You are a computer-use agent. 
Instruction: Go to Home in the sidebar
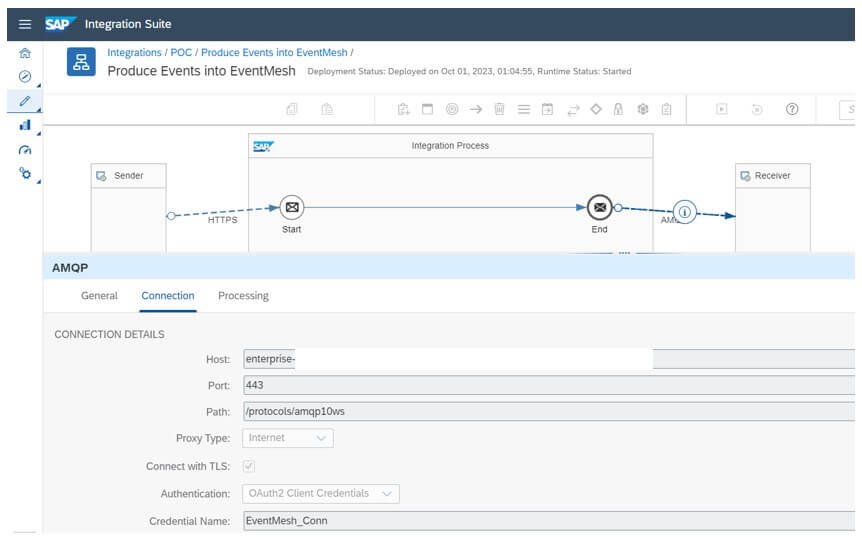(25, 53)
